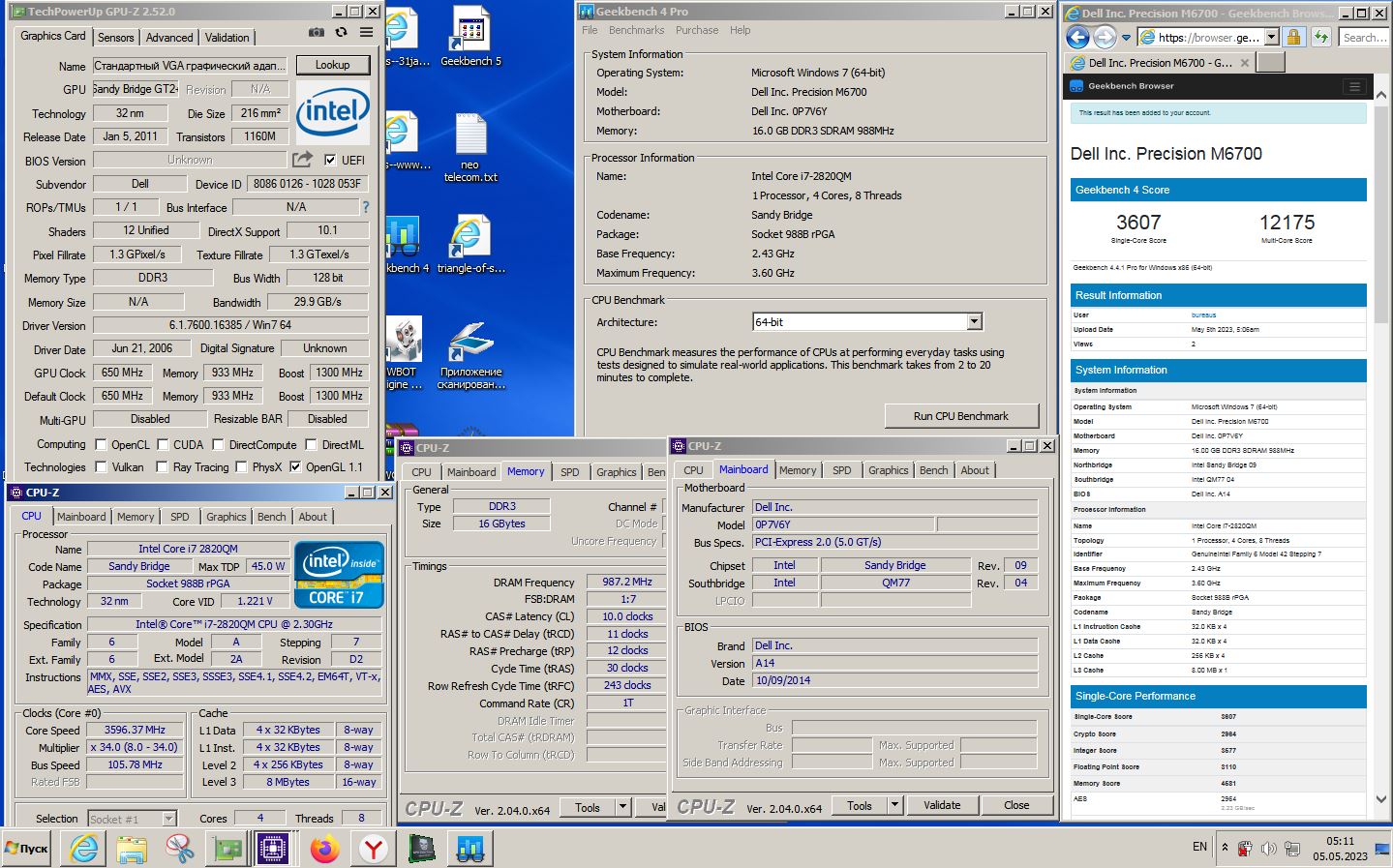The width and height of the screenshot is (1393, 868).
Task: Open Yandex Browser from the taskbar
Action: (374, 849)
